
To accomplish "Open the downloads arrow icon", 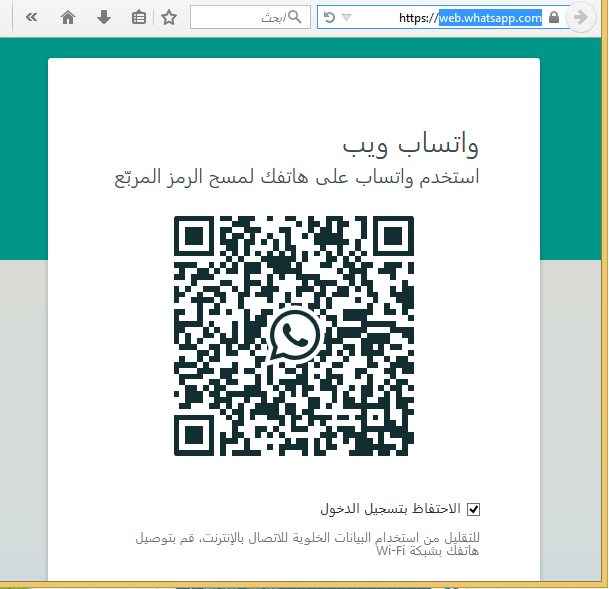I will (x=104, y=17).
